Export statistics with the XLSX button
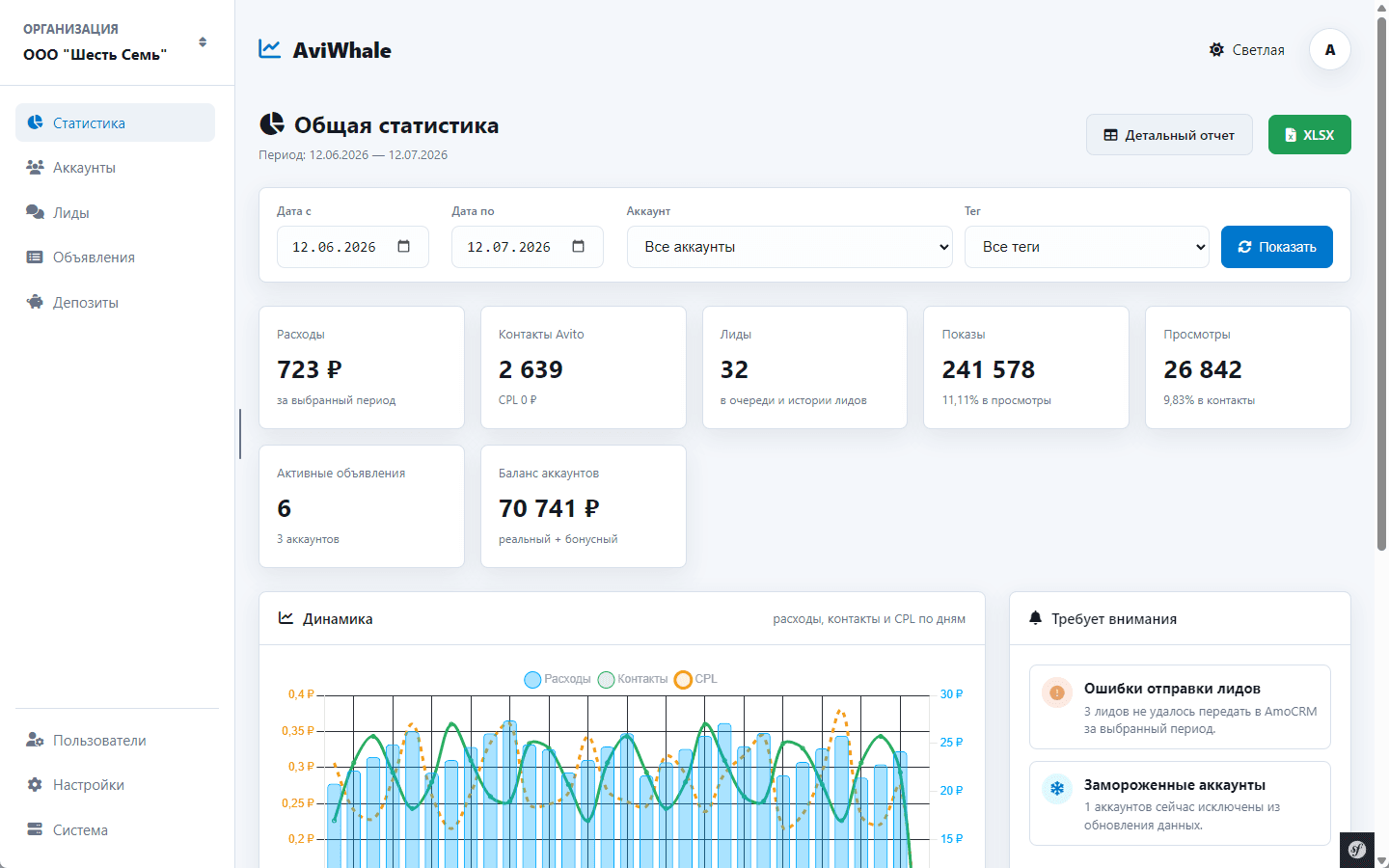The height and width of the screenshot is (868, 1389). pos(1310,135)
